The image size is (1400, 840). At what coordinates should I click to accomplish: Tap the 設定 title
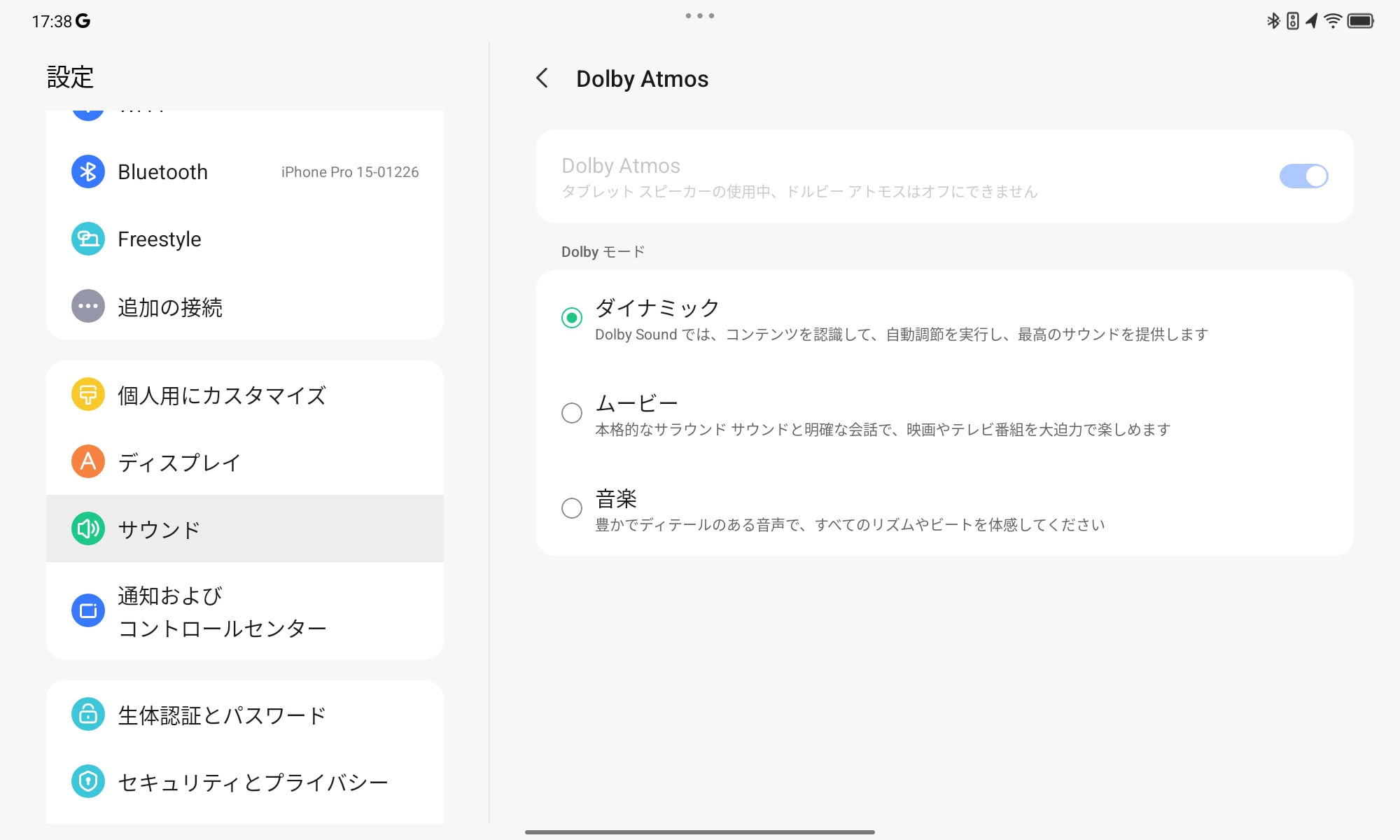click(70, 77)
